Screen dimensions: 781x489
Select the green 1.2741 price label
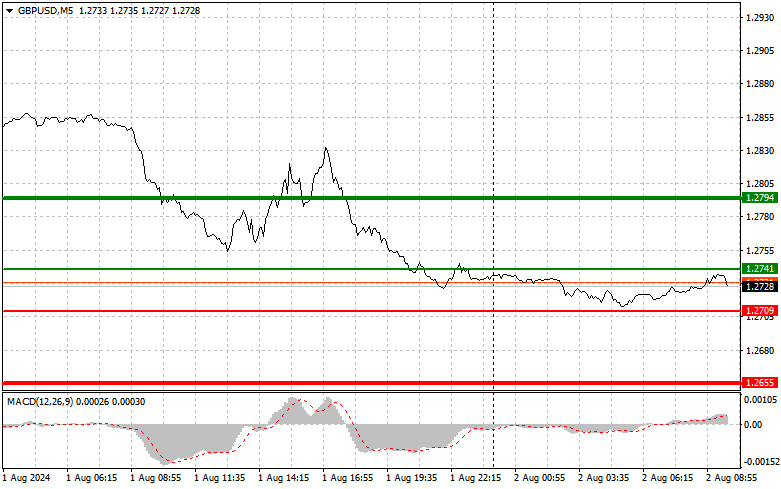760,269
